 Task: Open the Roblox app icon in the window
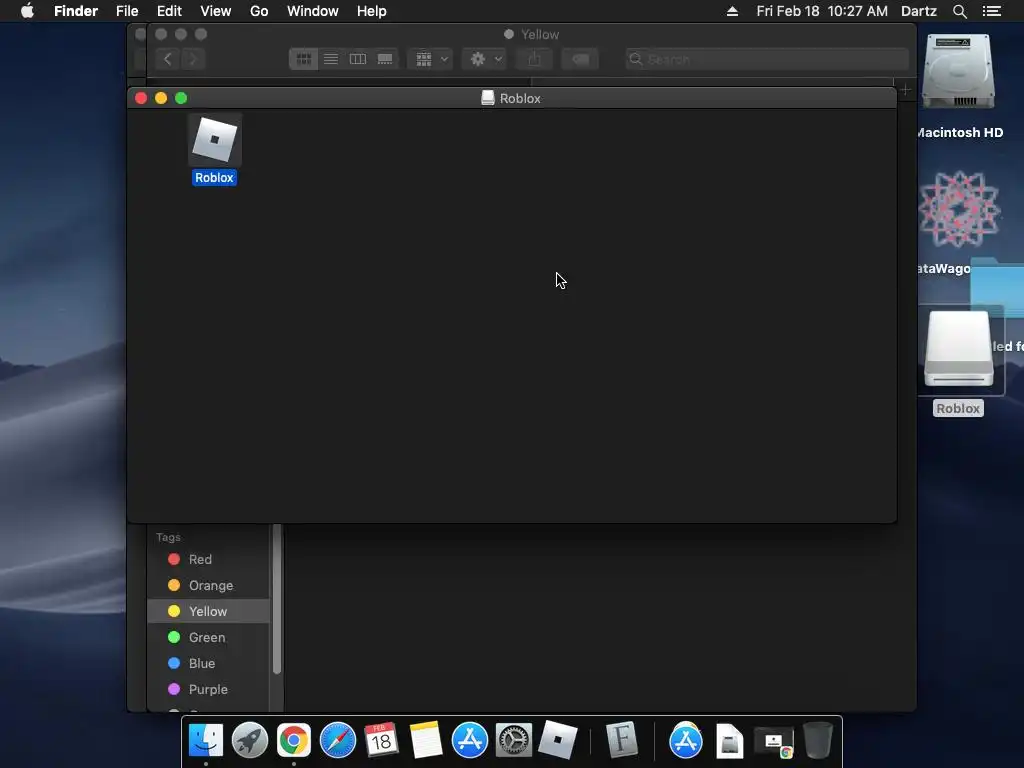click(215, 140)
